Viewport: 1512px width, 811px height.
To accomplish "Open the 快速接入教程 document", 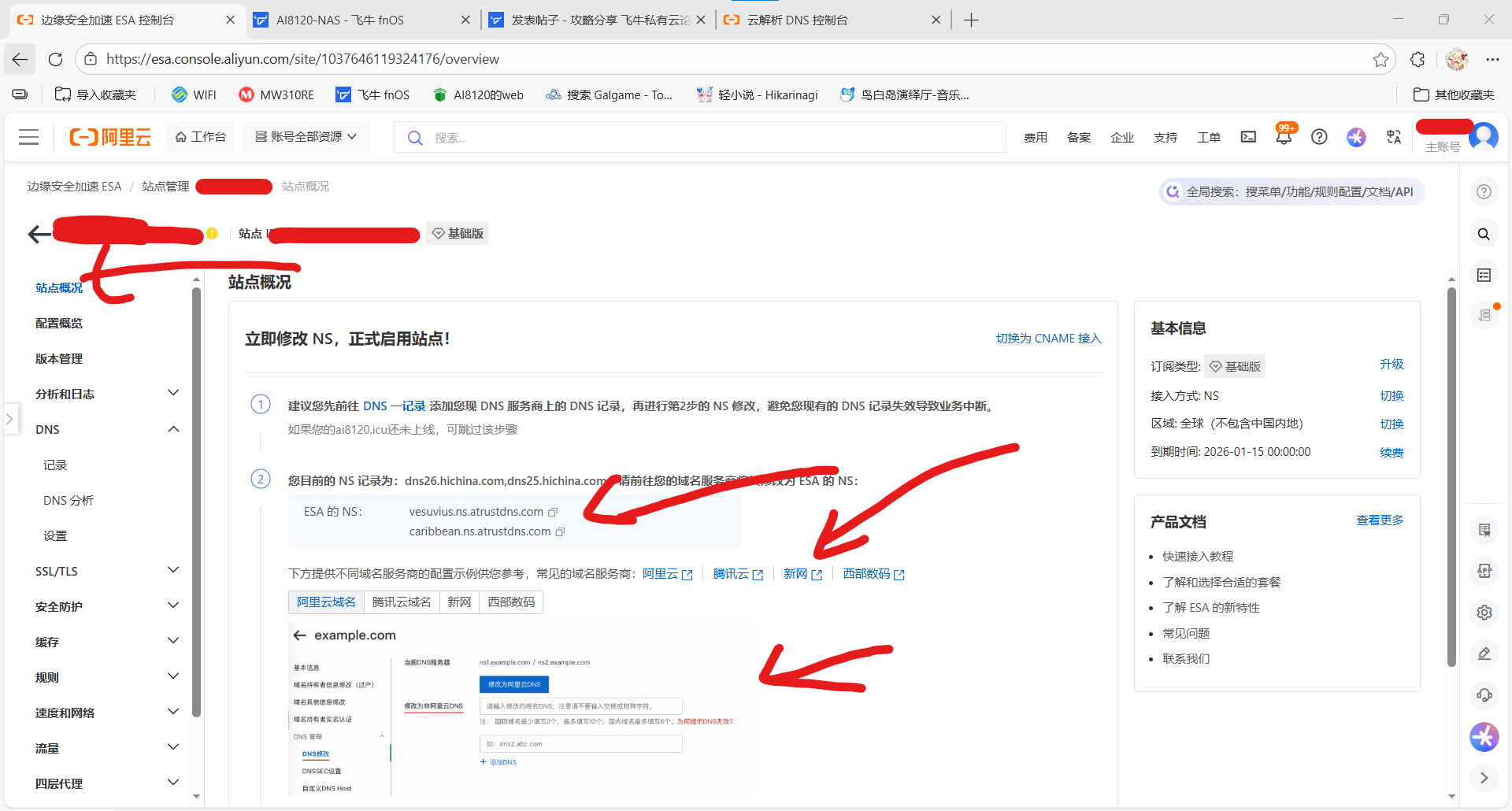I will [x=1198, y=557].
